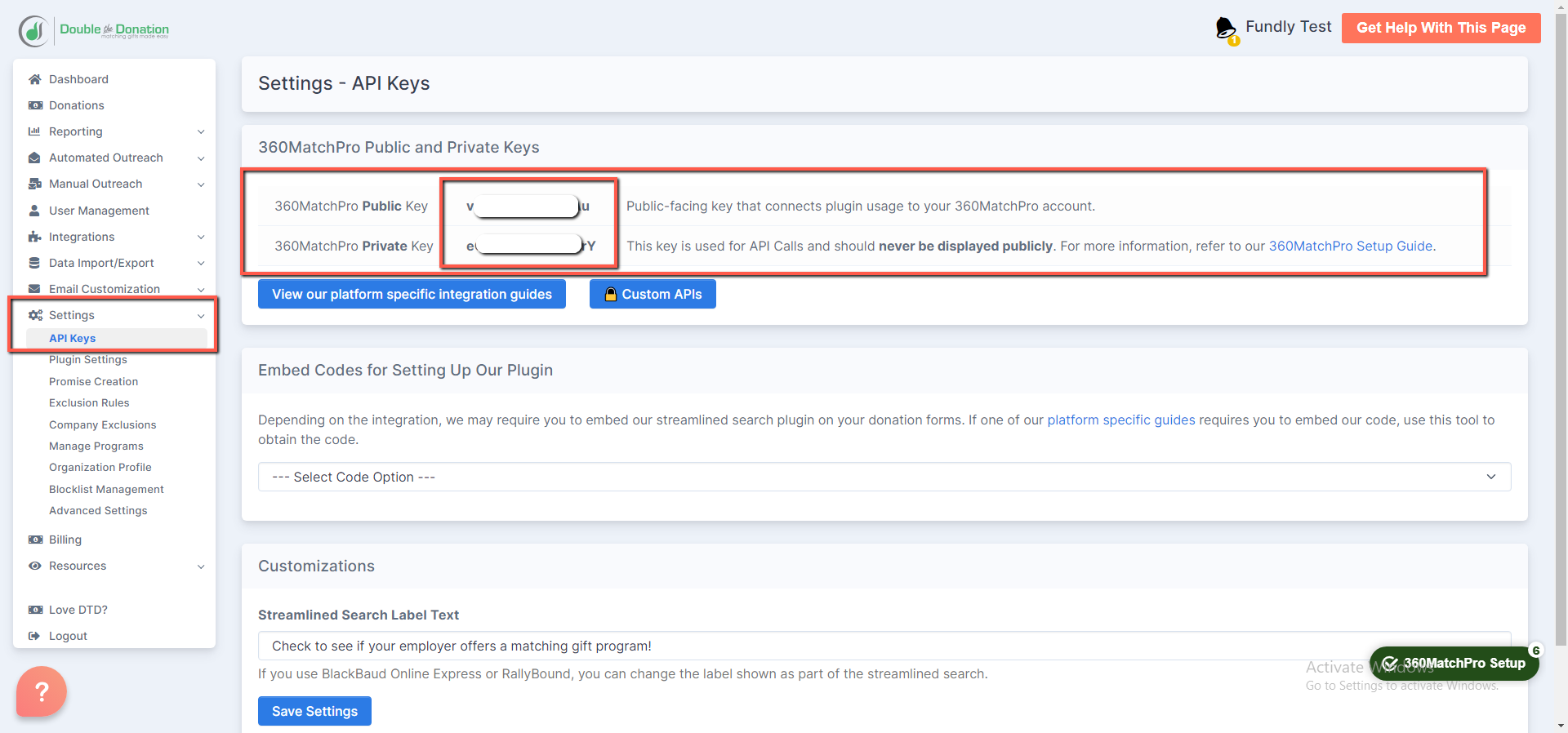This screenshot has width=1568, height=733.
Task: Click the Logout arrow icon
Action: click(34, 636)
